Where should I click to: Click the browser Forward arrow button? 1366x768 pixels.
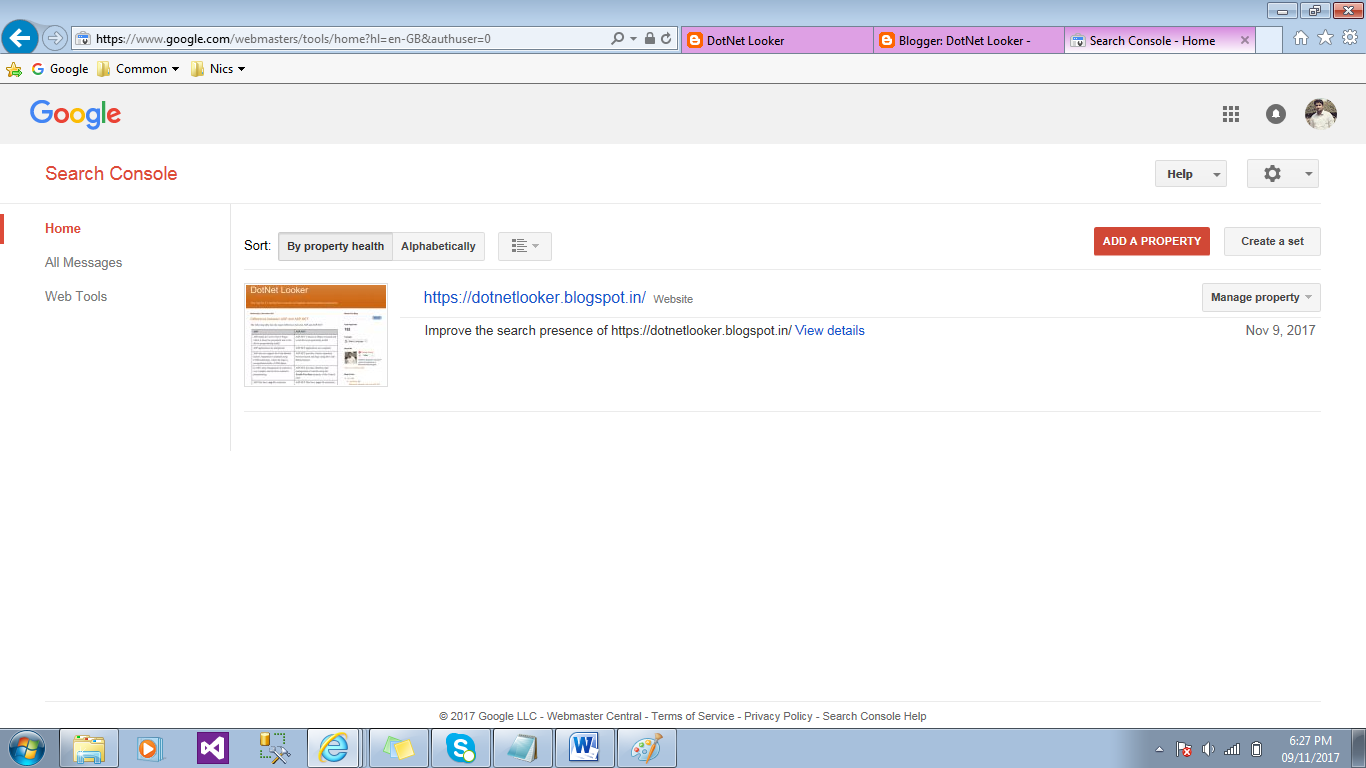tap(55, 39)
